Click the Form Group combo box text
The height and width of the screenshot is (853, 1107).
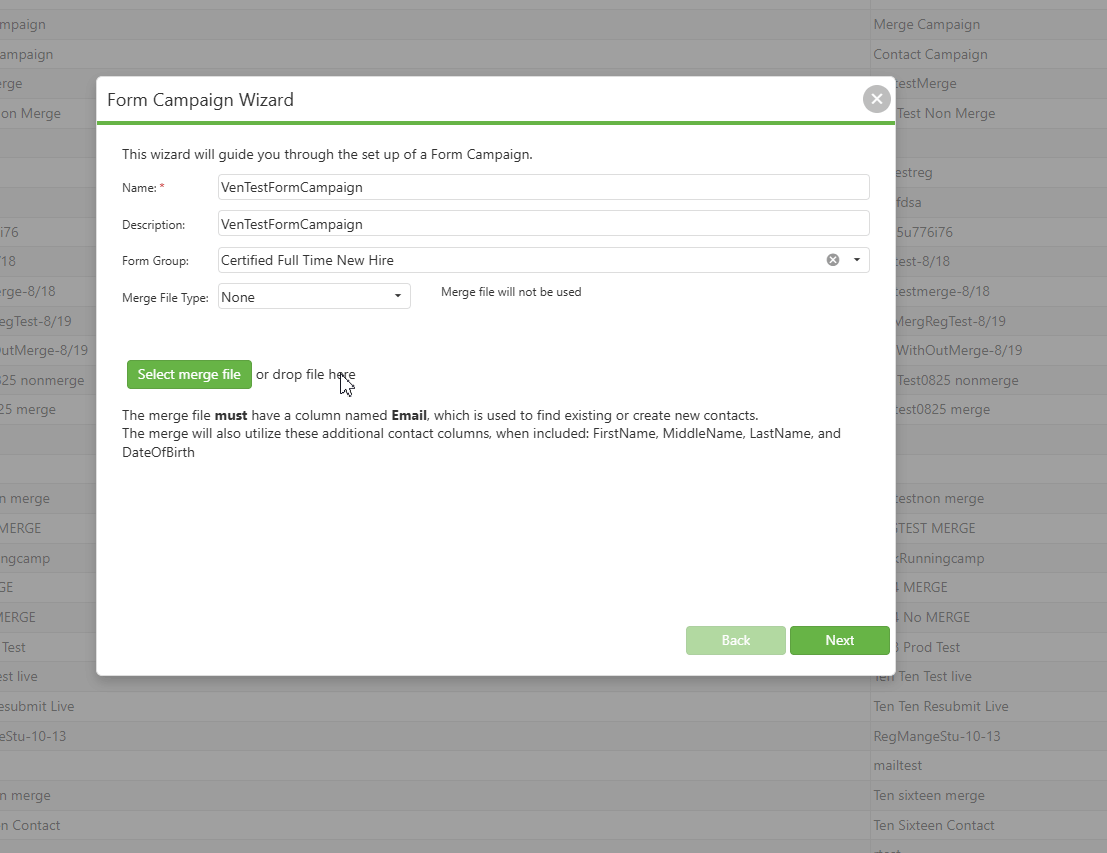point(307,260)
